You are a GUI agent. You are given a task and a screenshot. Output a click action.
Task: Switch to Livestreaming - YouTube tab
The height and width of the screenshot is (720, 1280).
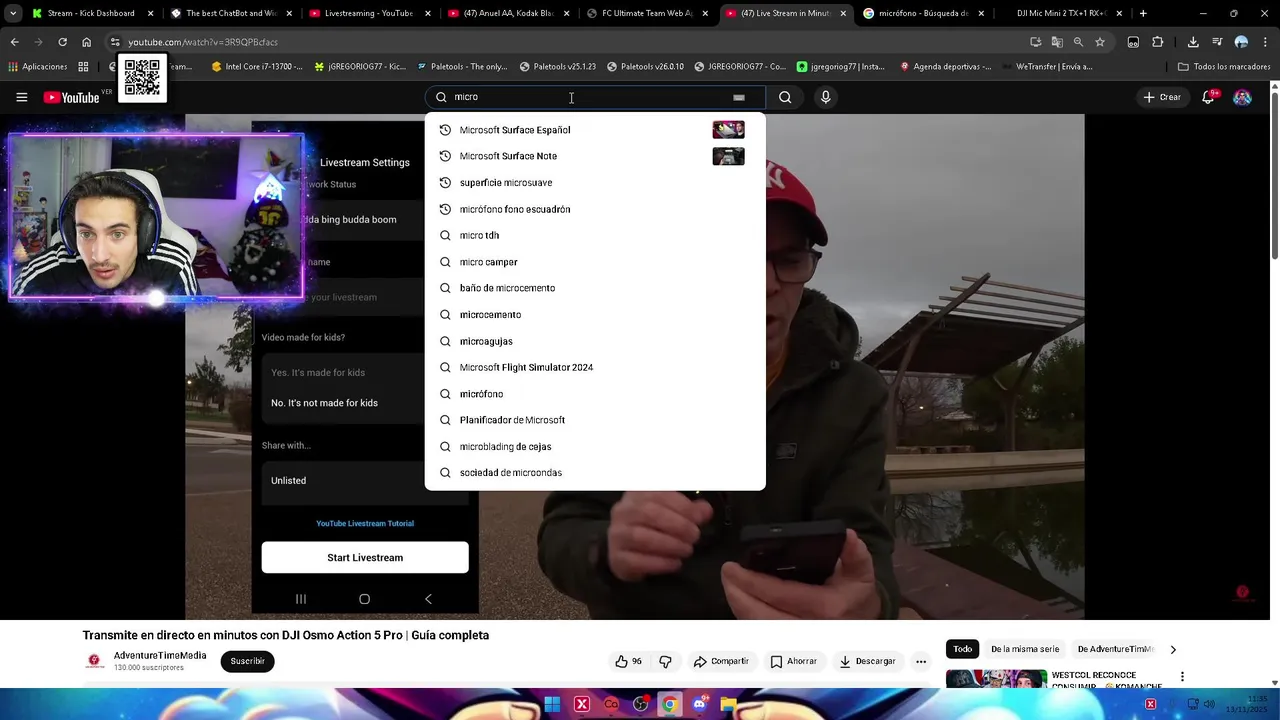(x=368, y=13)
